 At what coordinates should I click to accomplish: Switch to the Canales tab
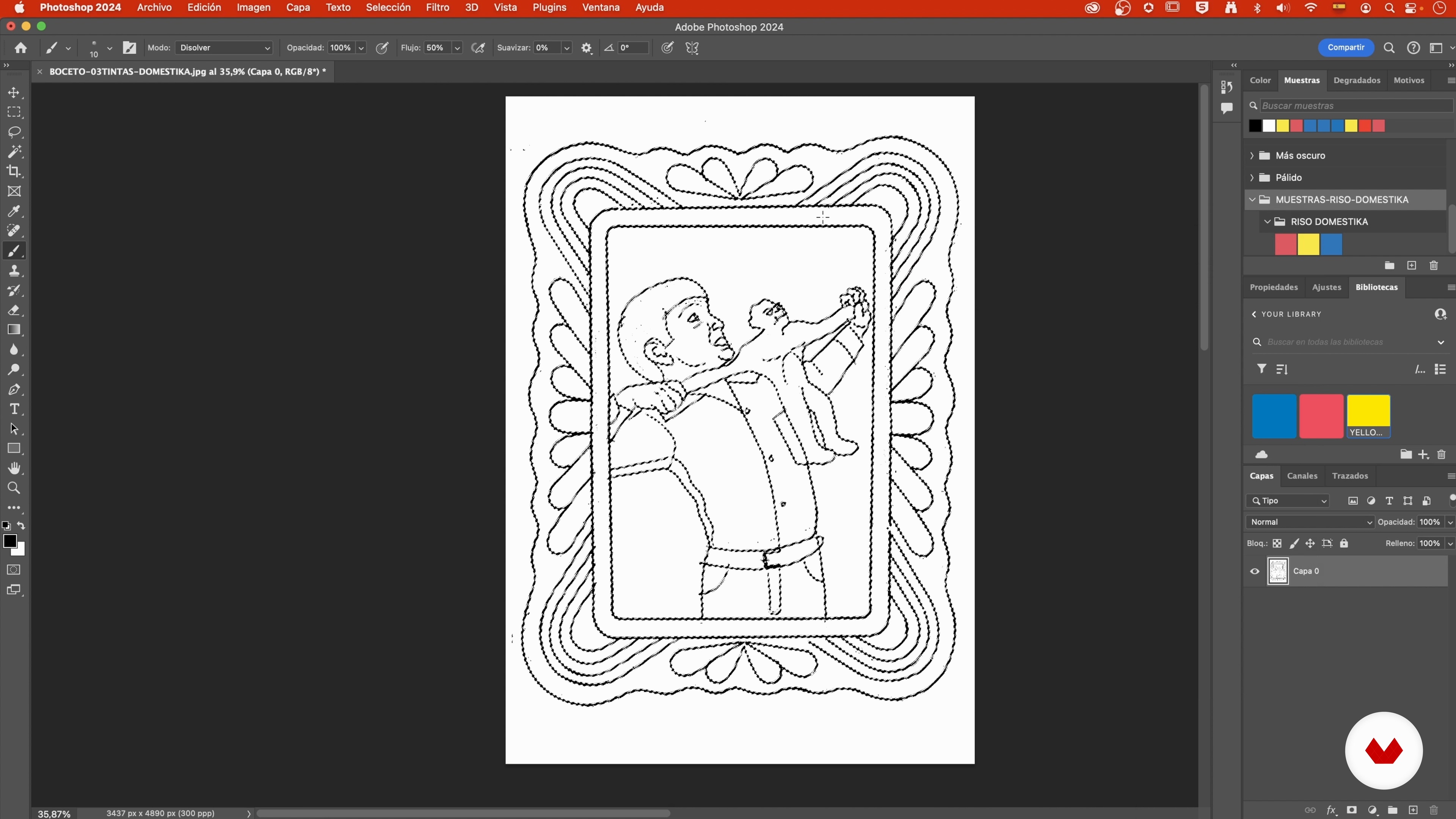1302,476
